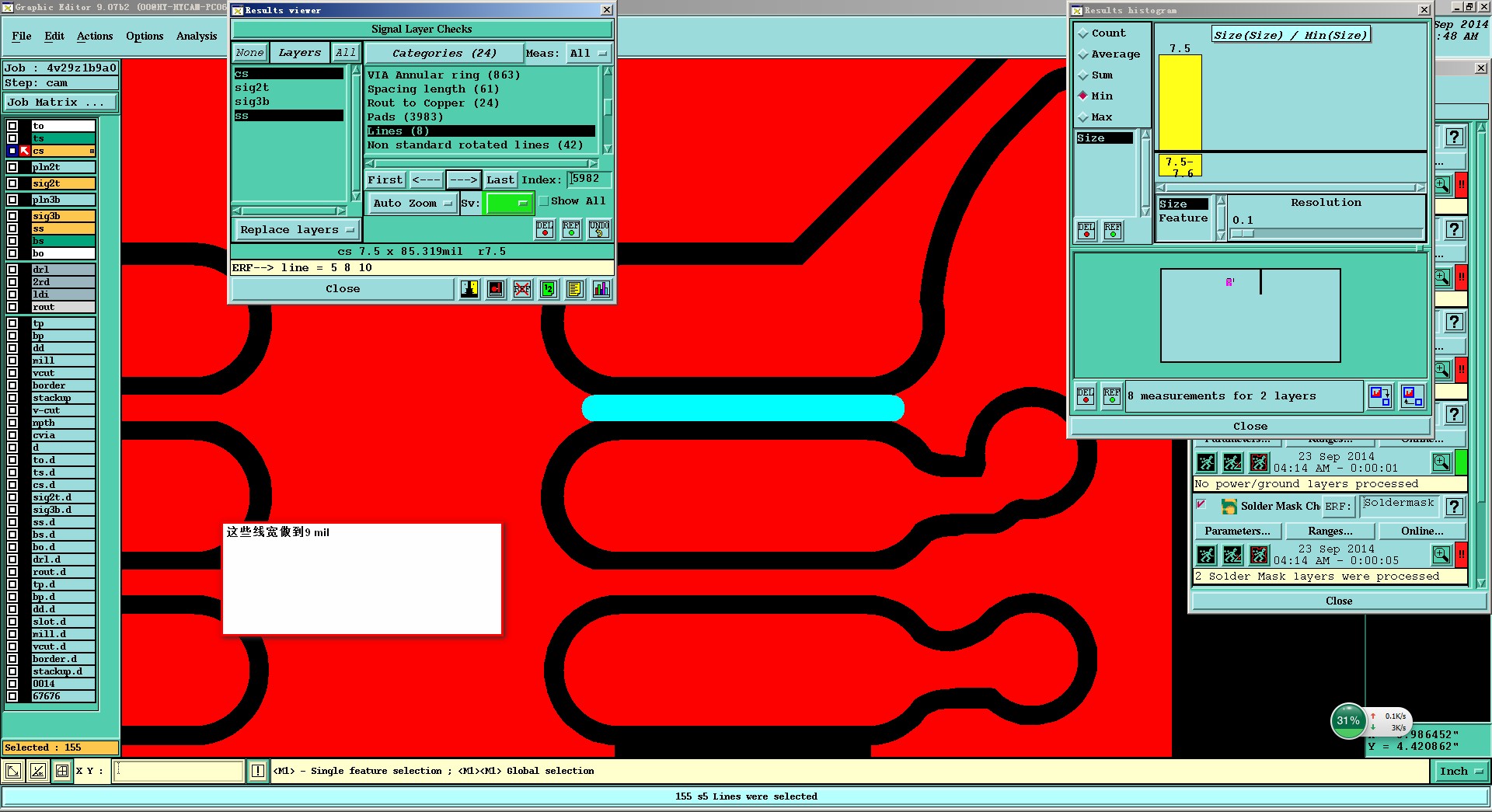
Task: Open the Options menu
Action: 145,37
